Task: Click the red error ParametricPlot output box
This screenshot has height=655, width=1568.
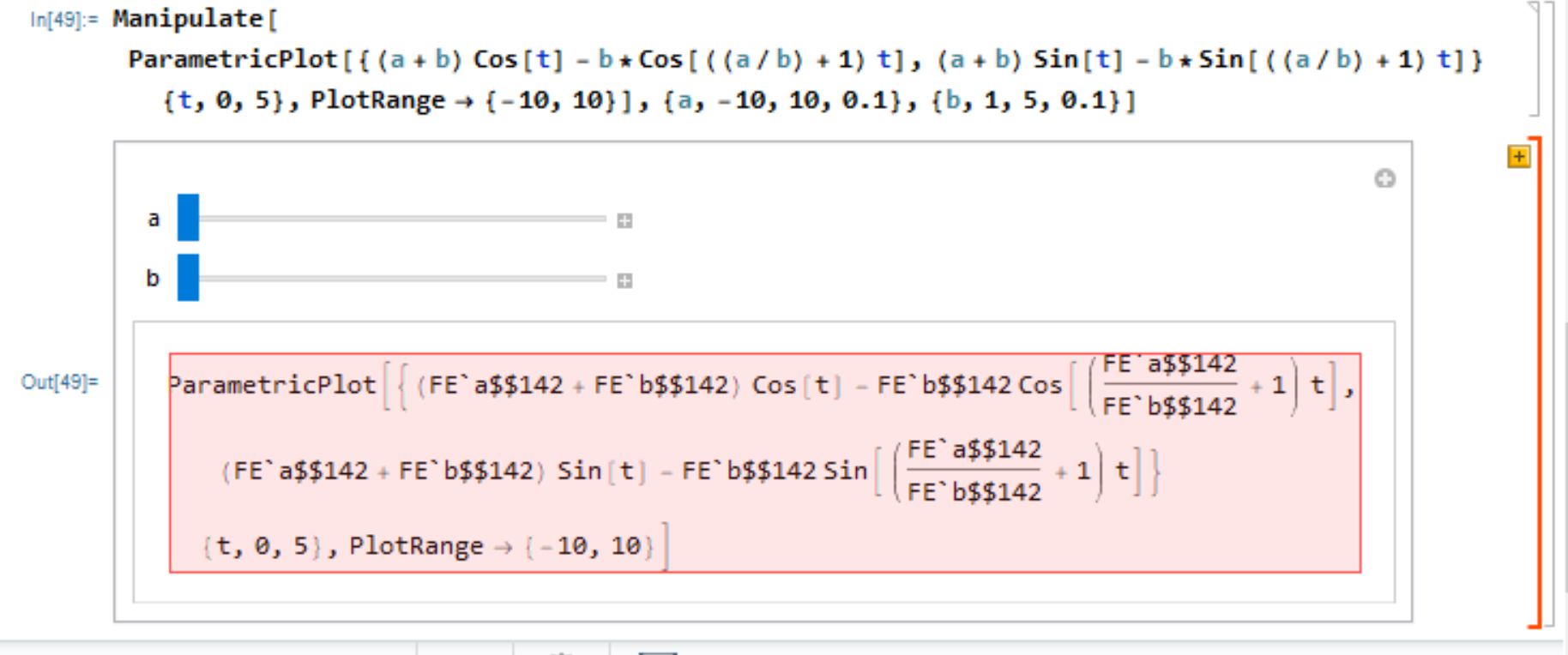Action: [x=765, y=463]
